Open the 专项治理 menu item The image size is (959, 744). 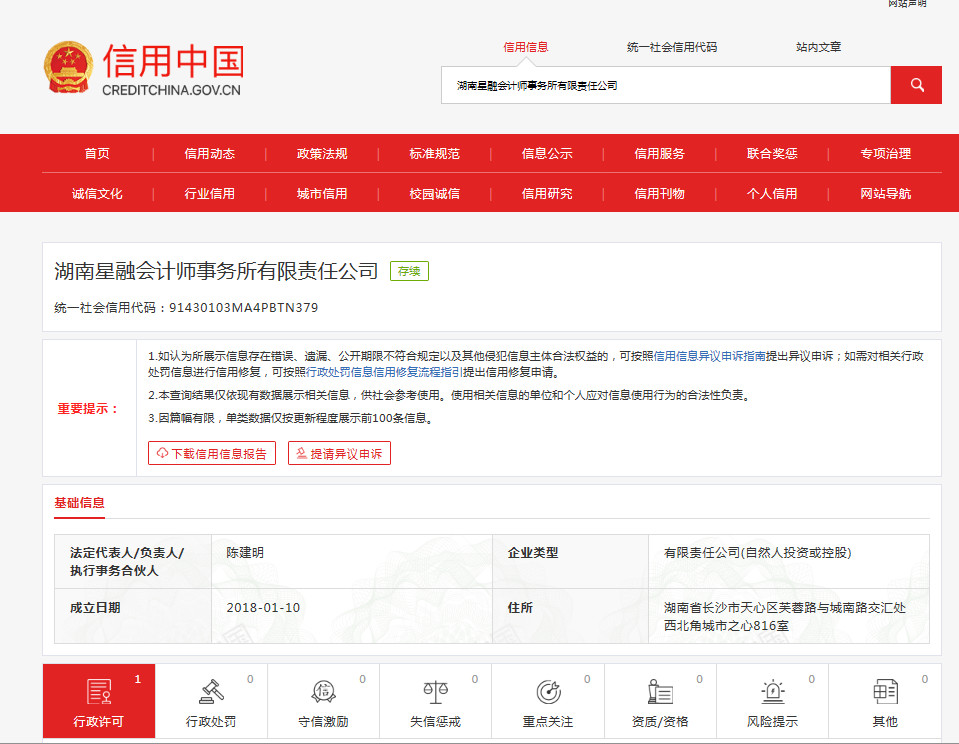(886, 154)
